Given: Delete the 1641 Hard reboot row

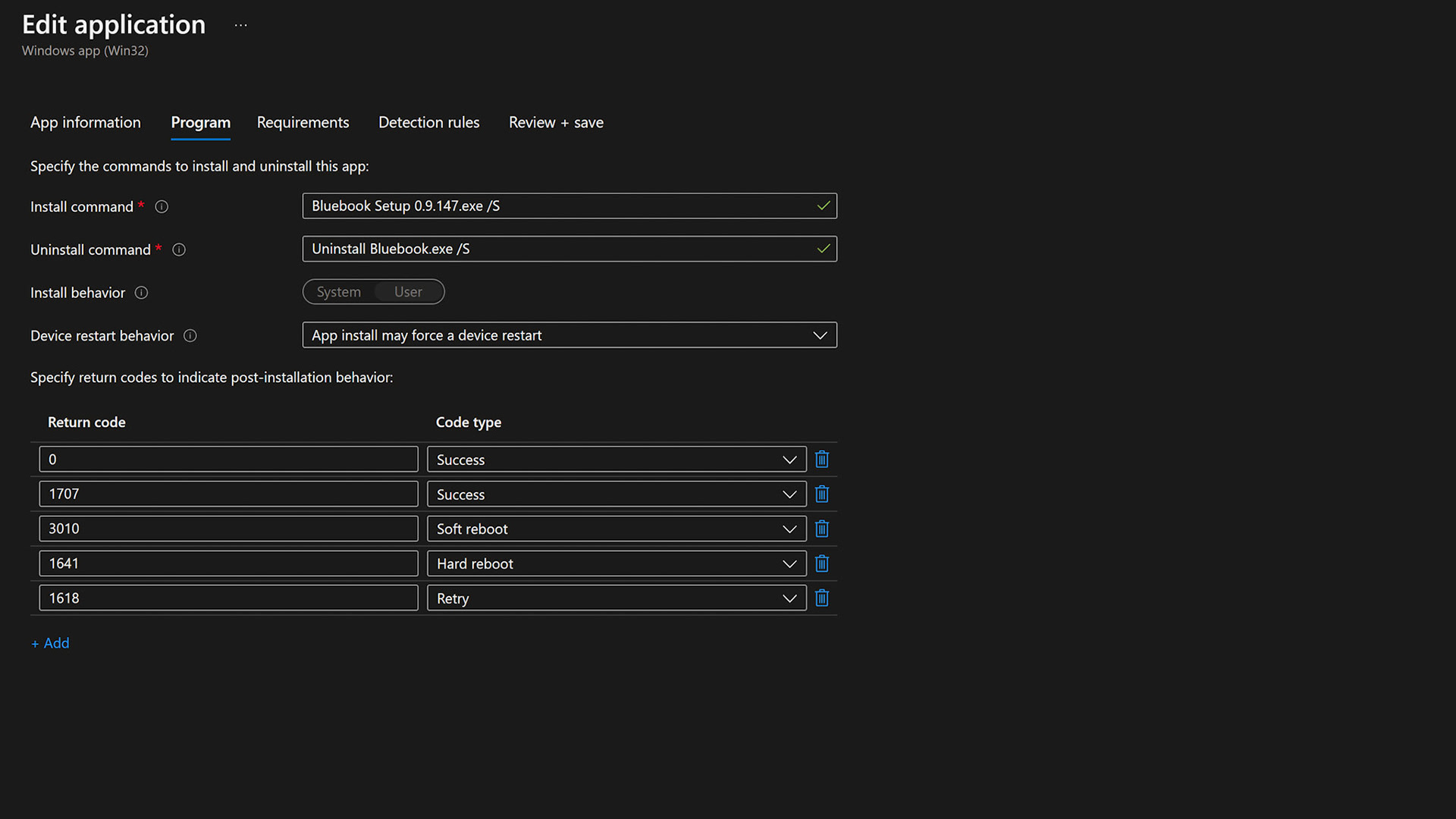Looking at the screenshot, I should [x=821, y=563].
